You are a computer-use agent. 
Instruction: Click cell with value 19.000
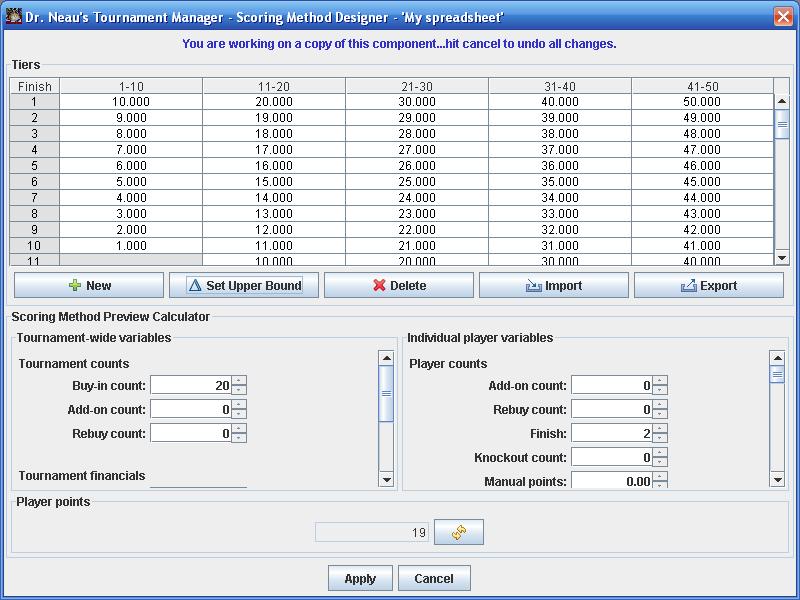point(274,117)
